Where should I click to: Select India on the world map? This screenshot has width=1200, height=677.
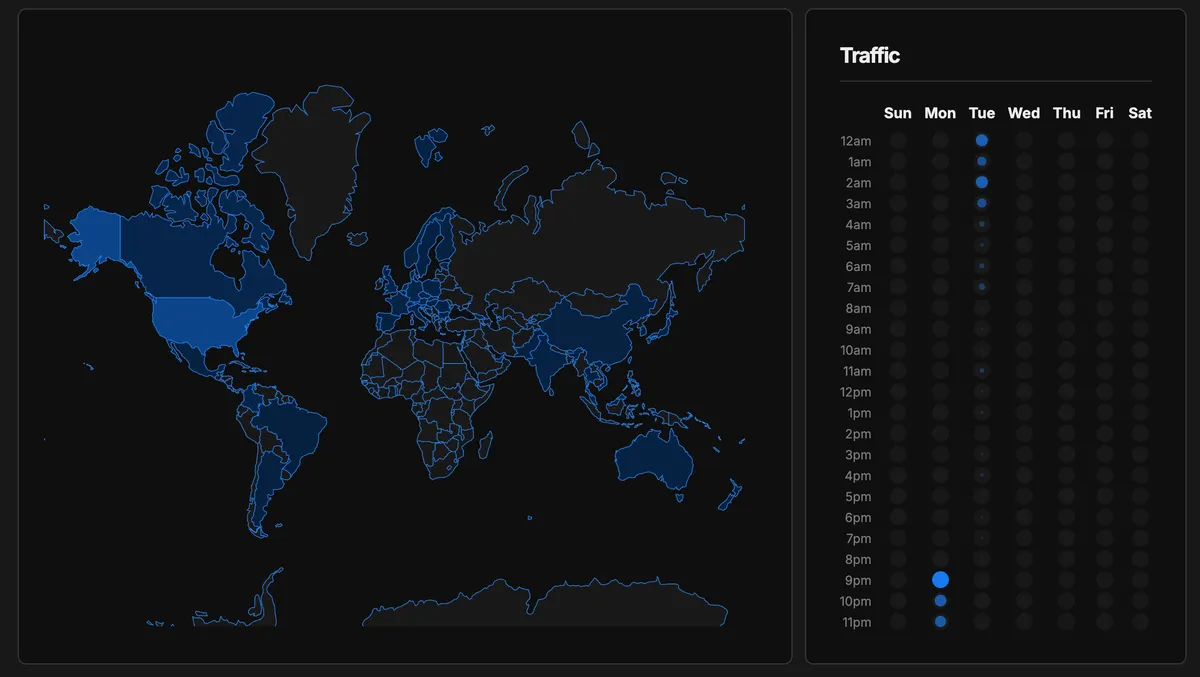point(545,360)
